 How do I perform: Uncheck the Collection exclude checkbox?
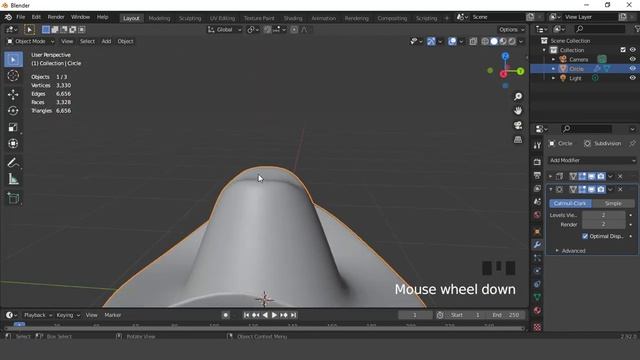(x=623, y=50)
